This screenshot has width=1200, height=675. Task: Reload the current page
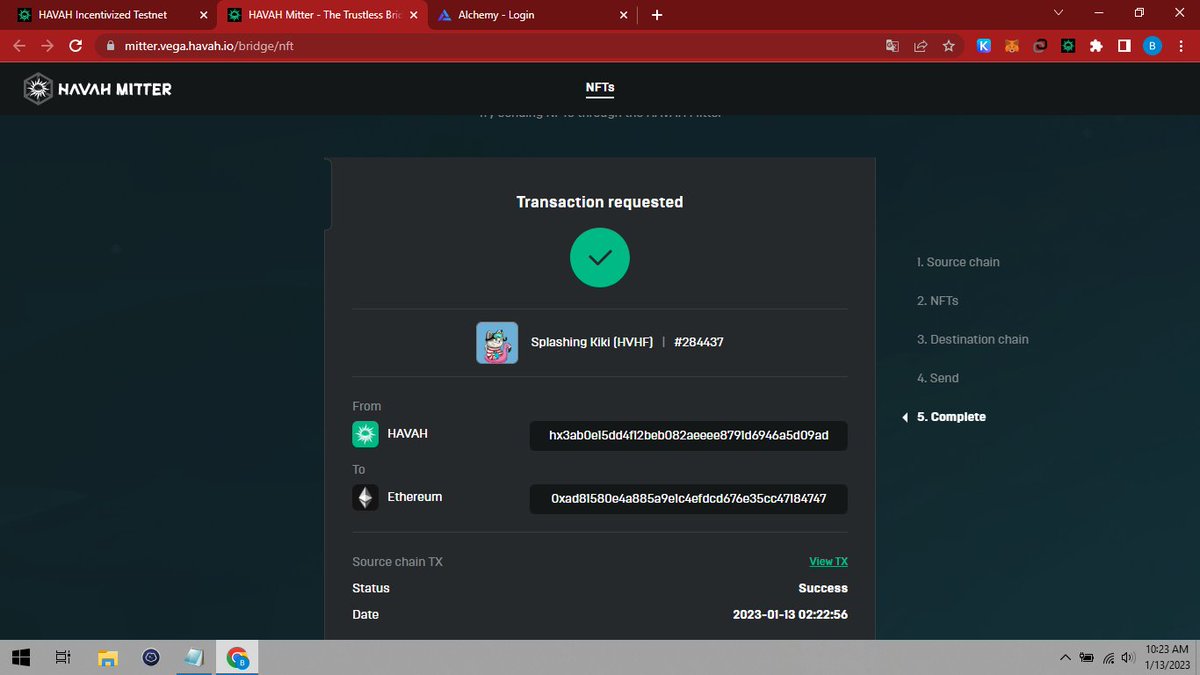click(75, 46)
